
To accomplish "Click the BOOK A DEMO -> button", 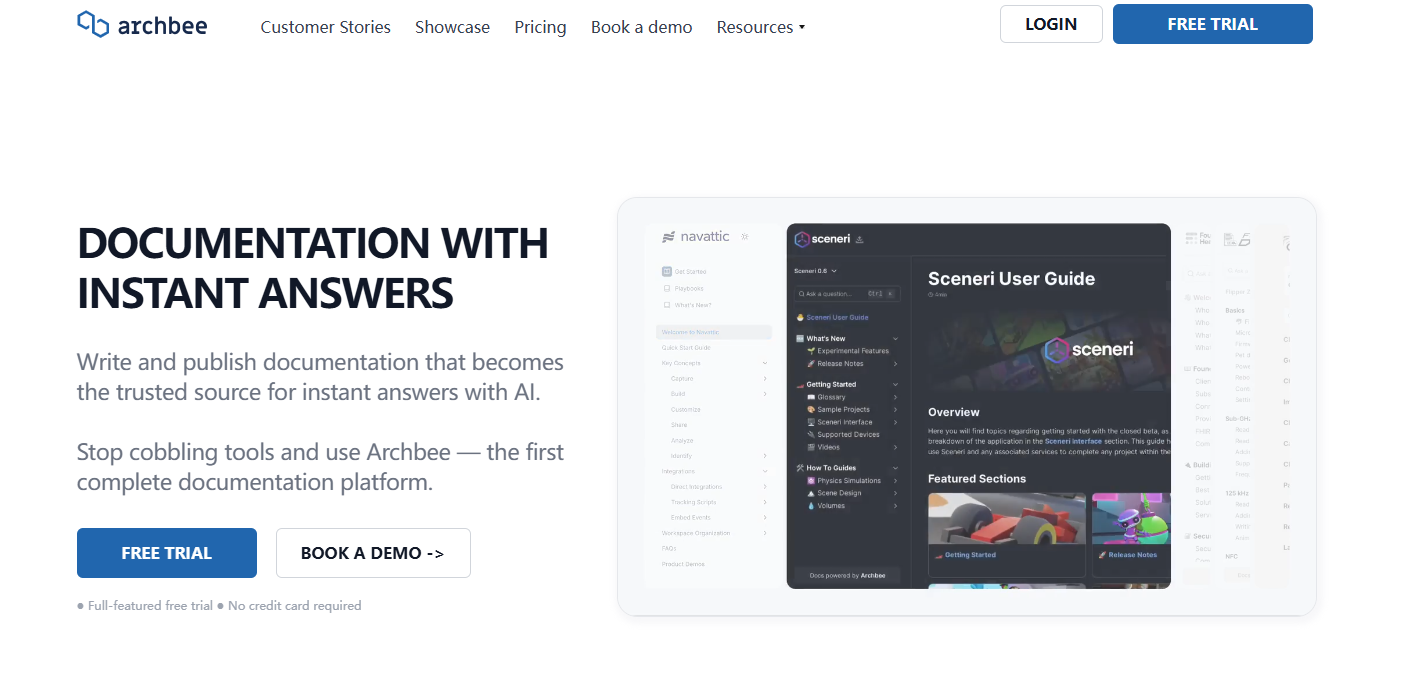I will click(373, 553).
